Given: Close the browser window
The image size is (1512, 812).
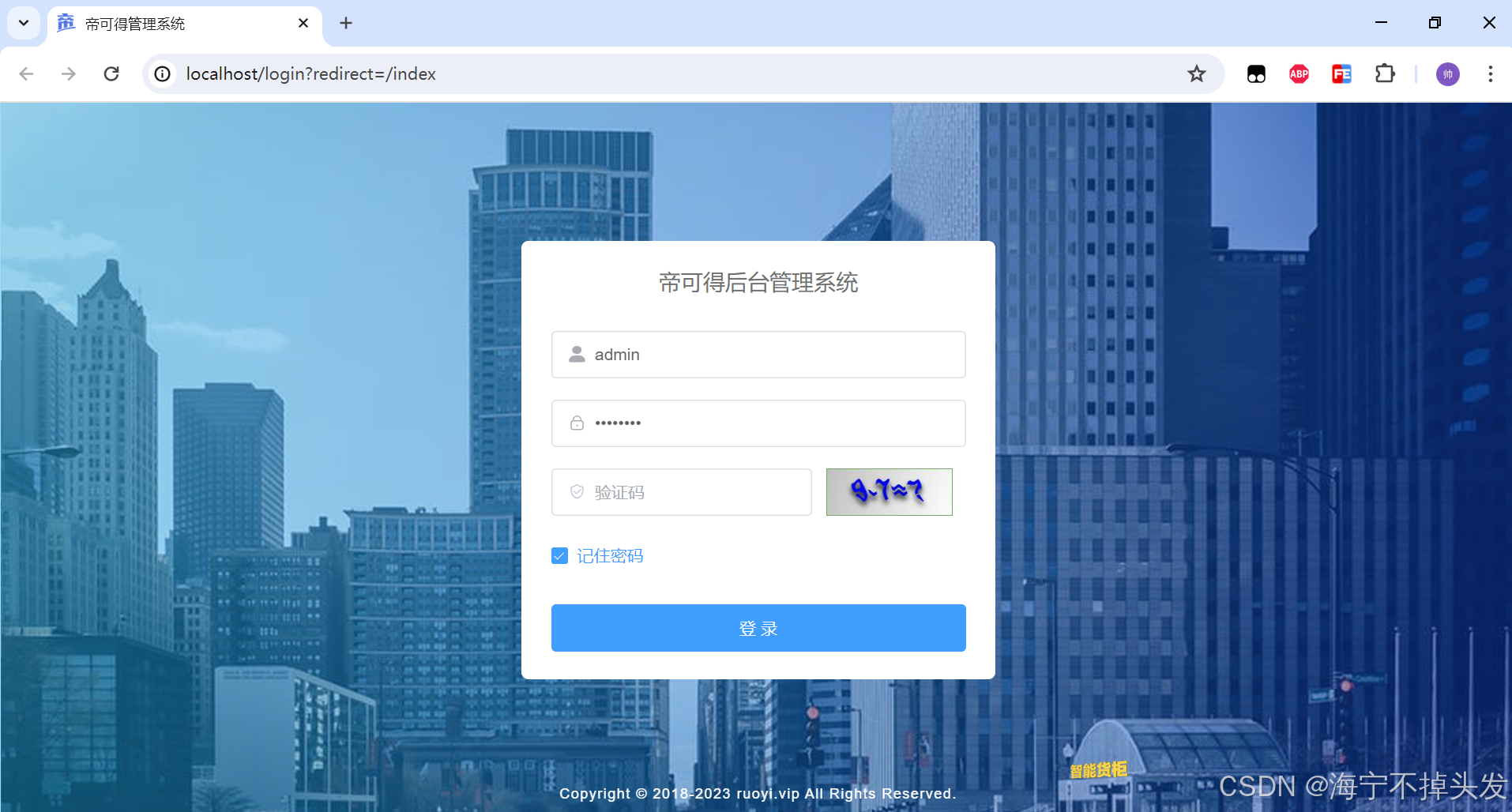Looking at the screenshot, I should tap(1489, 23).
